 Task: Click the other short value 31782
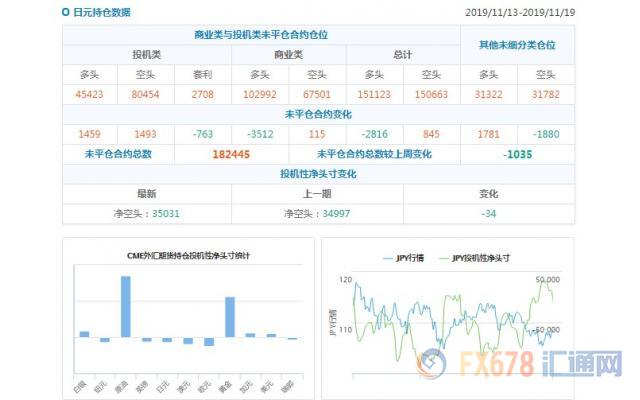(x=546, y=95)
